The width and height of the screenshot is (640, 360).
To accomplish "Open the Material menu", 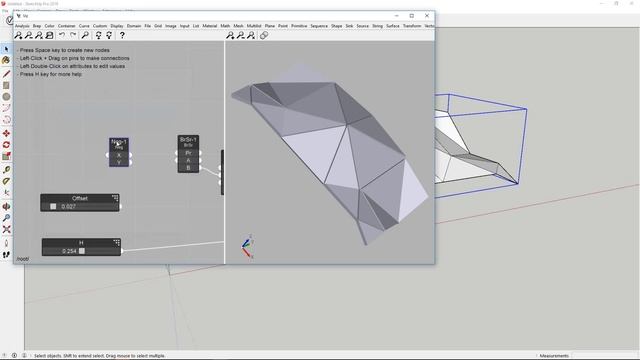I will 210,26.
